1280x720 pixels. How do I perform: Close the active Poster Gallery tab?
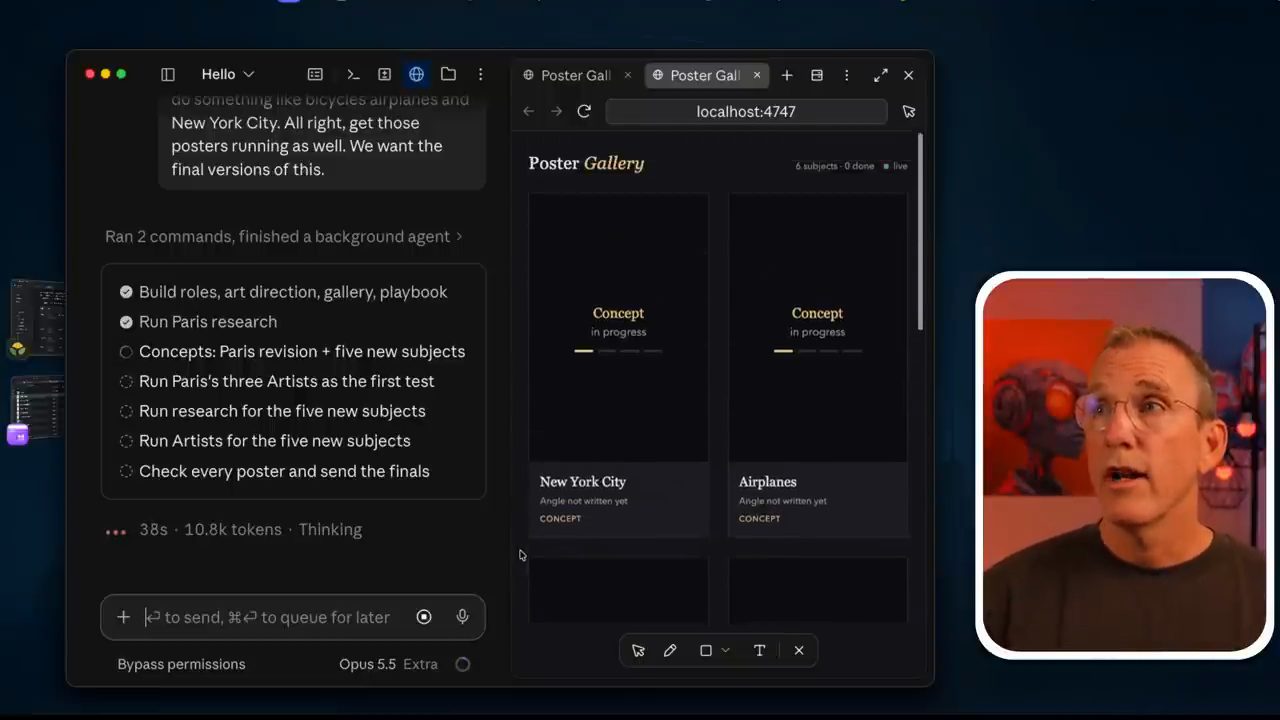tap(757, 75)
